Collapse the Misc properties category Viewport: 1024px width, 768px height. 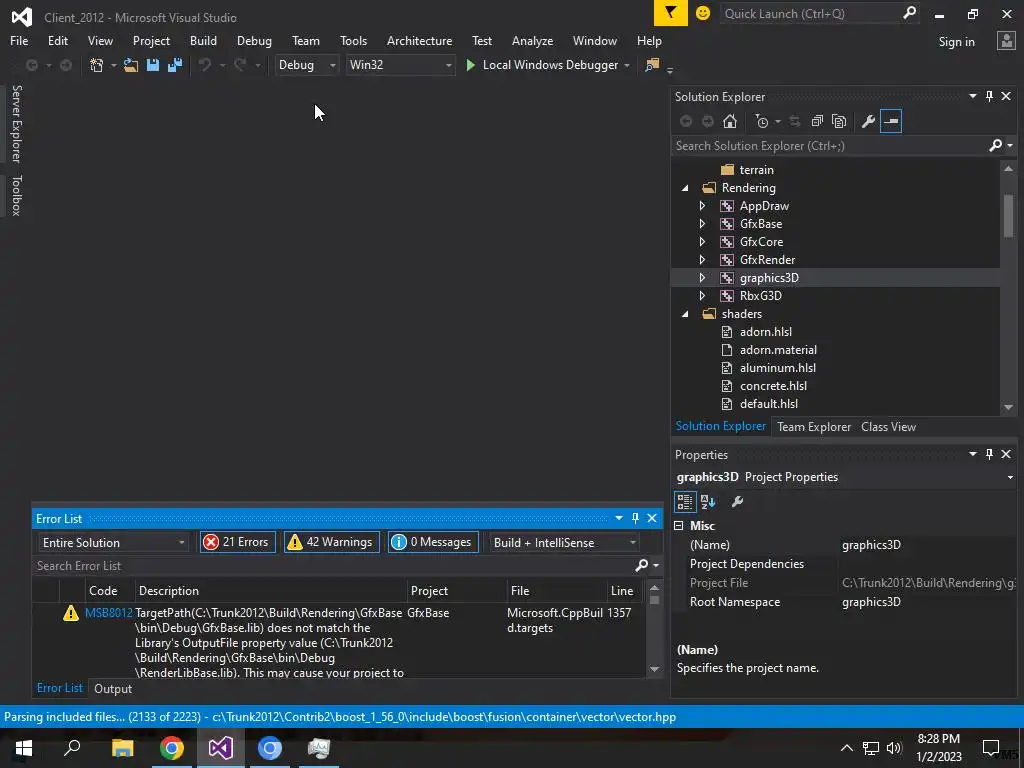[679, 526]
